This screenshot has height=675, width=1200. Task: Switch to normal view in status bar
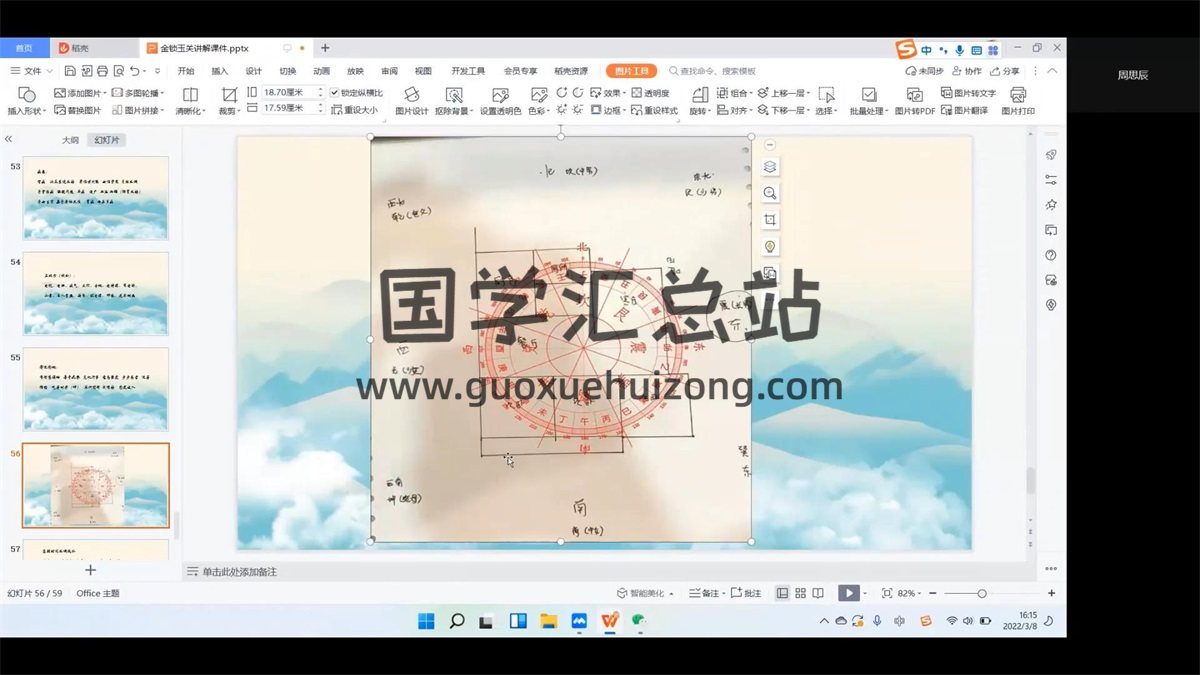(783, 593)
